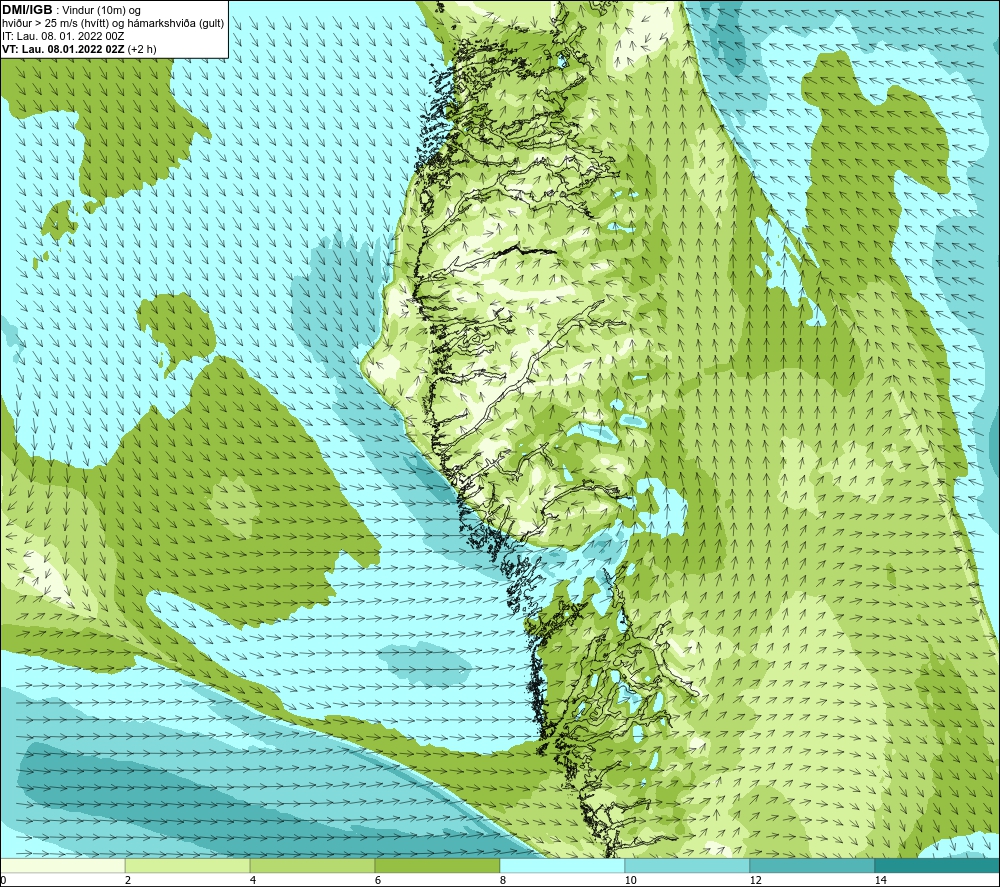Click the legend label "8"
The image size is (1000, 887).
click(503, 880)
